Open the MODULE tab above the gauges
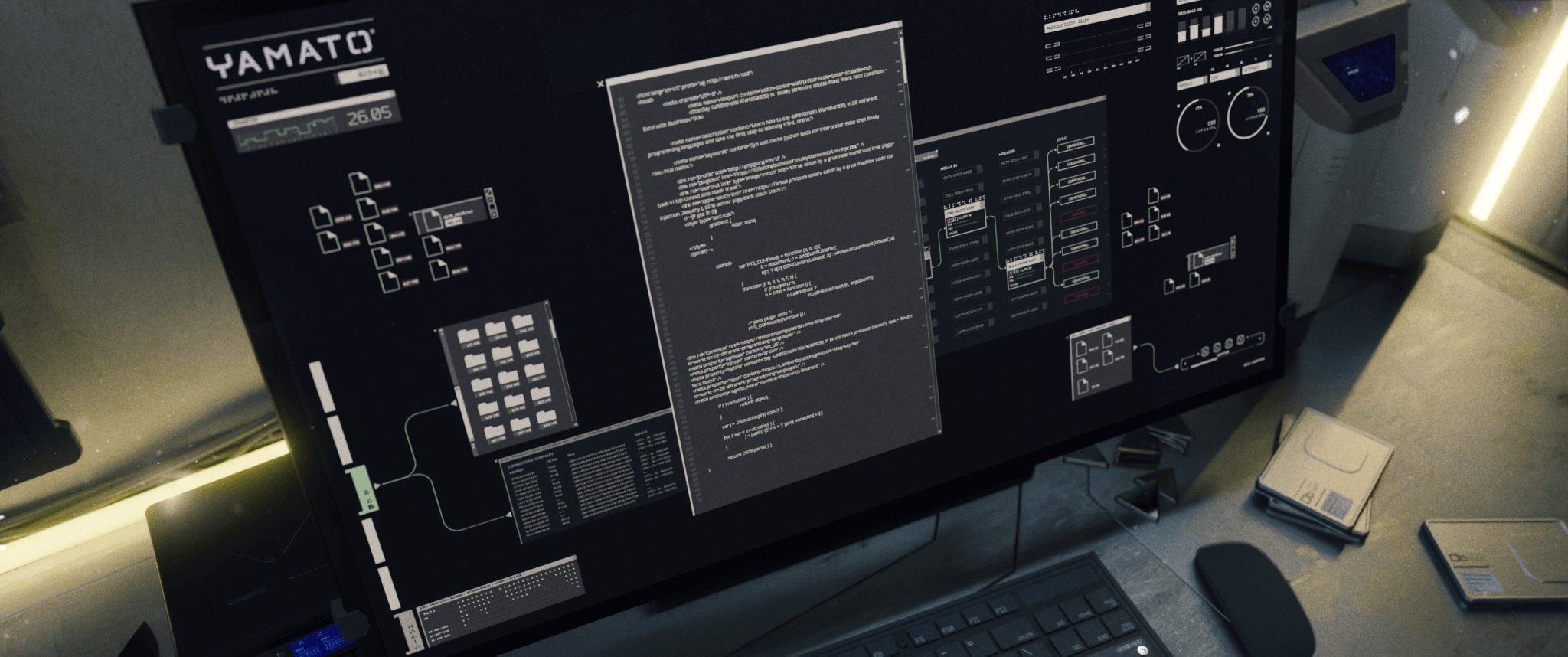The width and height of the screenshot is (1568, 657). coord(1191,84)
